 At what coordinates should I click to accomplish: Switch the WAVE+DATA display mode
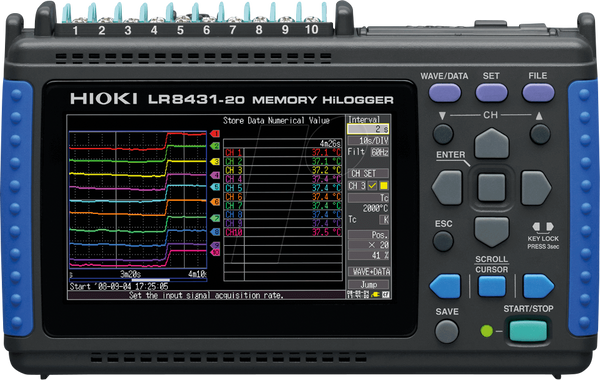coord(370,272)
